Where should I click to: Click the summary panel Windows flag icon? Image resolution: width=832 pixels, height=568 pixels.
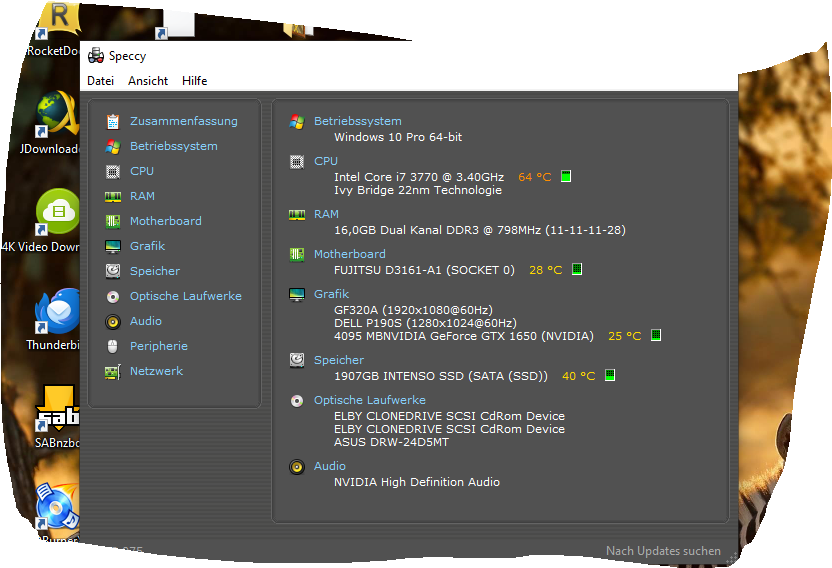coord(297,122)
